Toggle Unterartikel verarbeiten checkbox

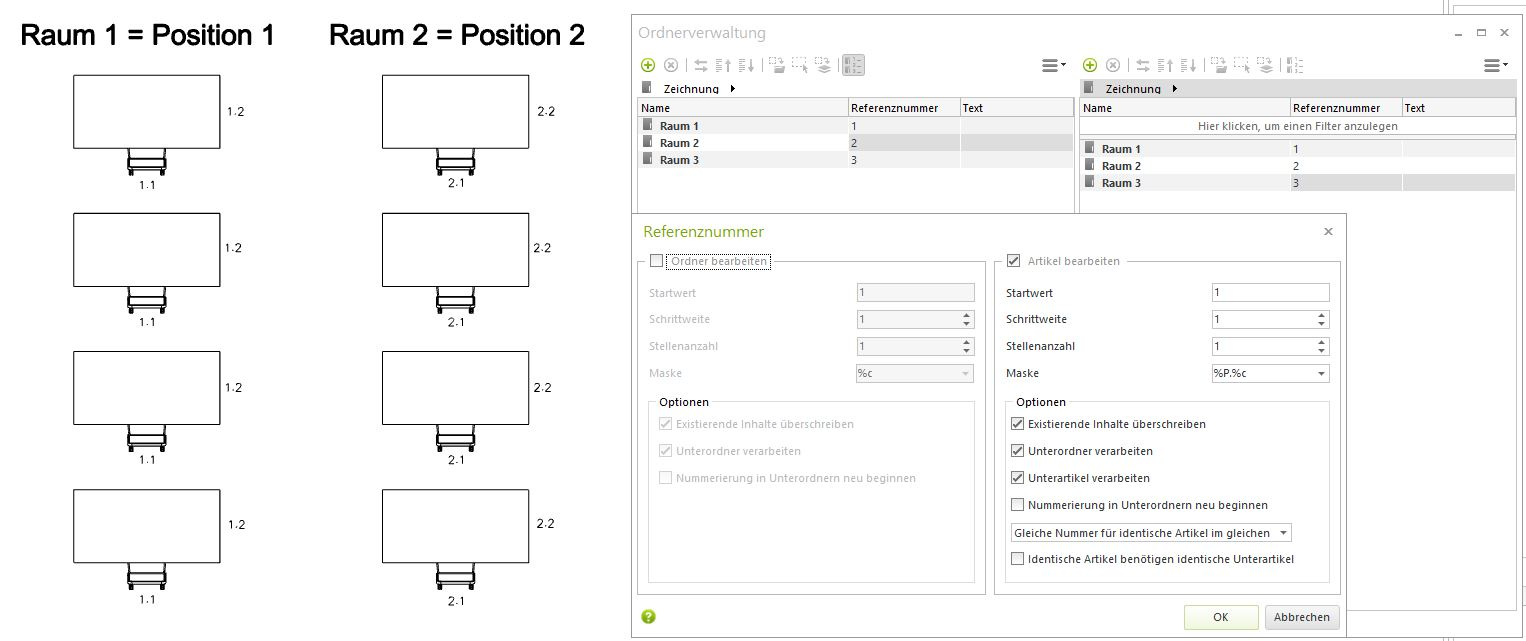point(1018,478)
